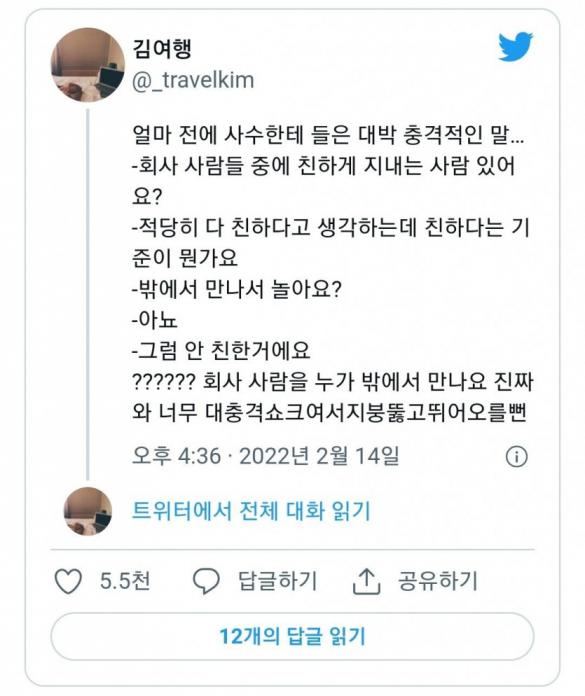Click the tweet line -그럼 안 친한거에요

click(x=221, y=351)
